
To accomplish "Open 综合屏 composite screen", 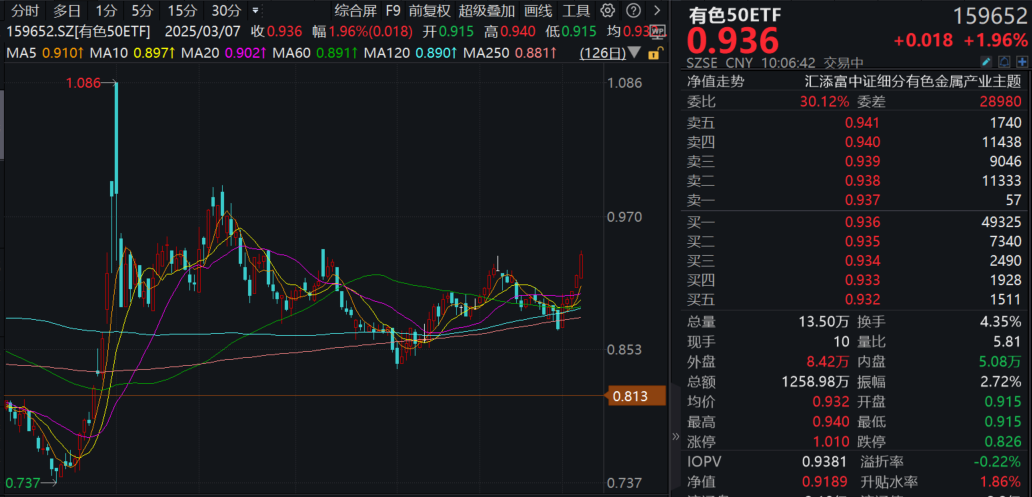I will pyautogui.click(x=356, y=11).
